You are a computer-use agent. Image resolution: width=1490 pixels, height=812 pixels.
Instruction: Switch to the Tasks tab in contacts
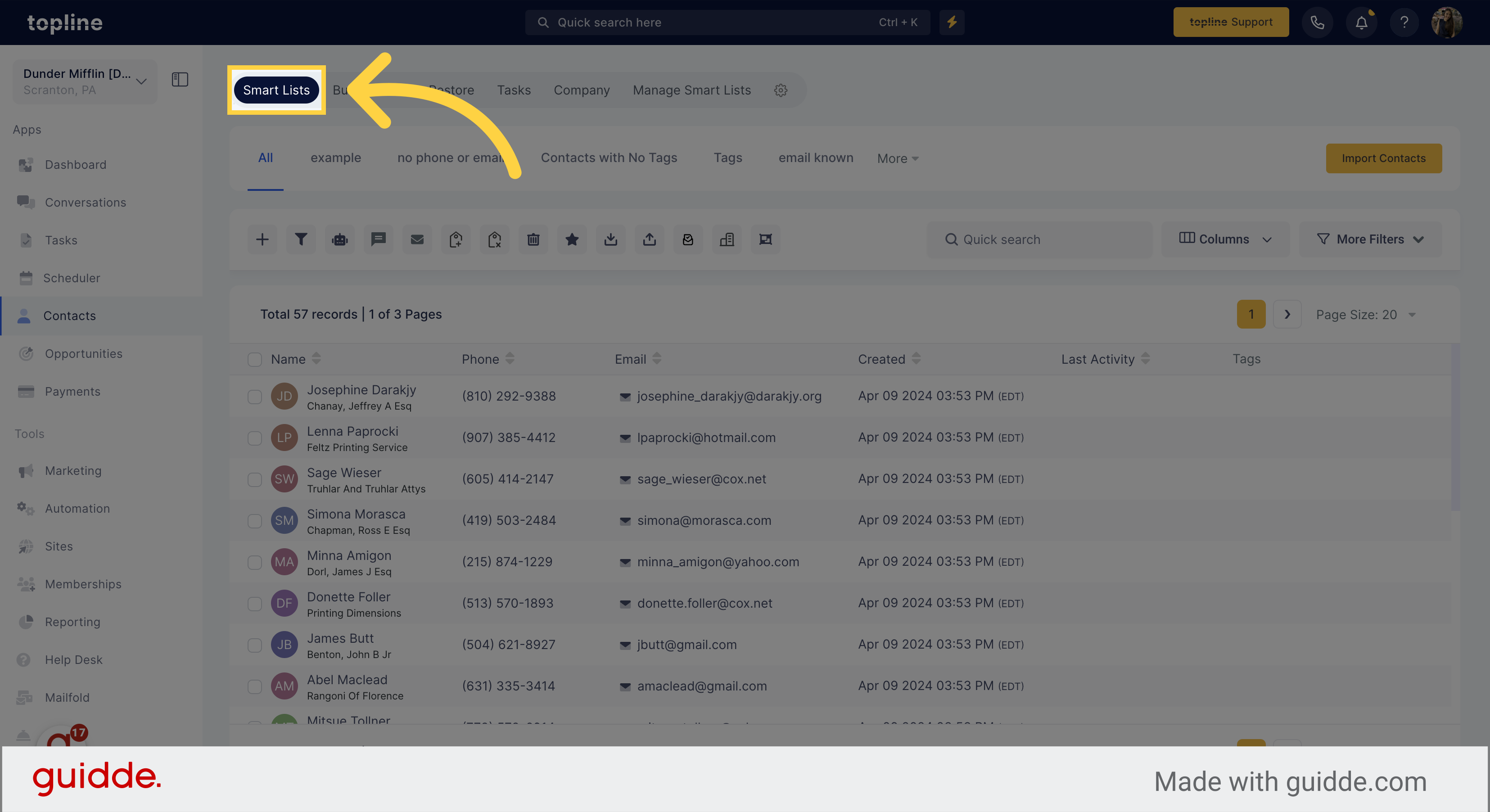pyautogui.click(x=514, y=90)
